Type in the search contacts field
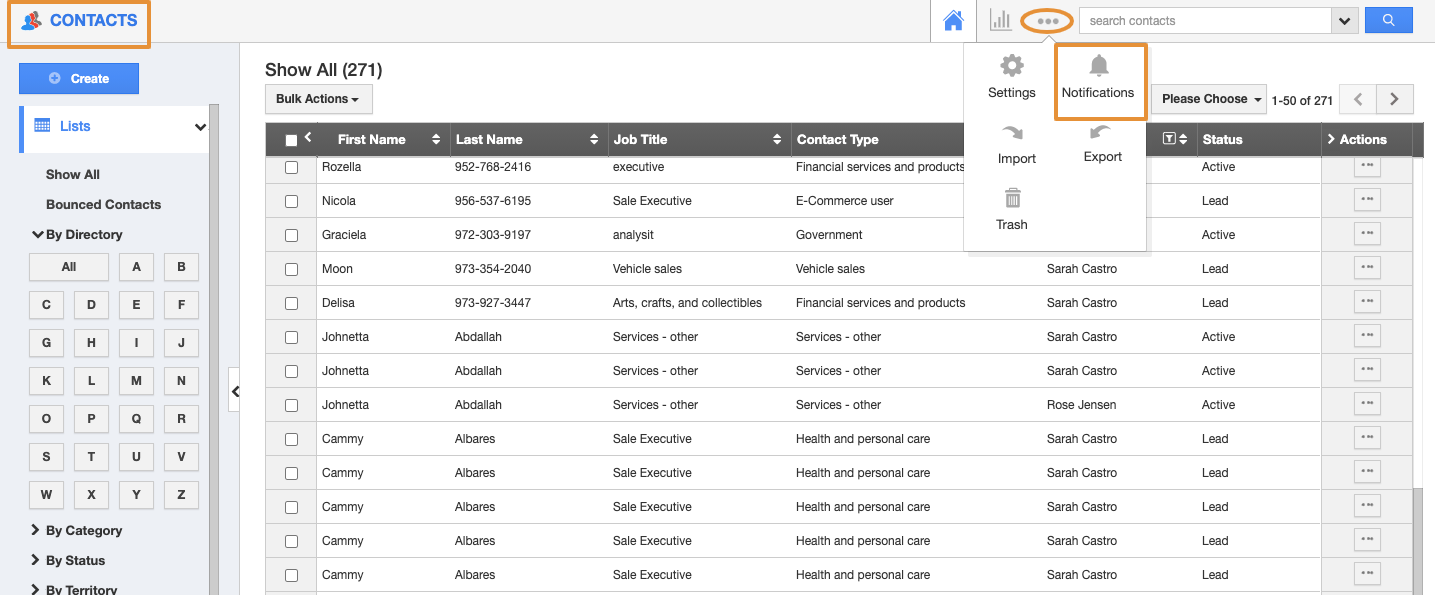This screenshot has width=1435, height=595. point(1205,21)
